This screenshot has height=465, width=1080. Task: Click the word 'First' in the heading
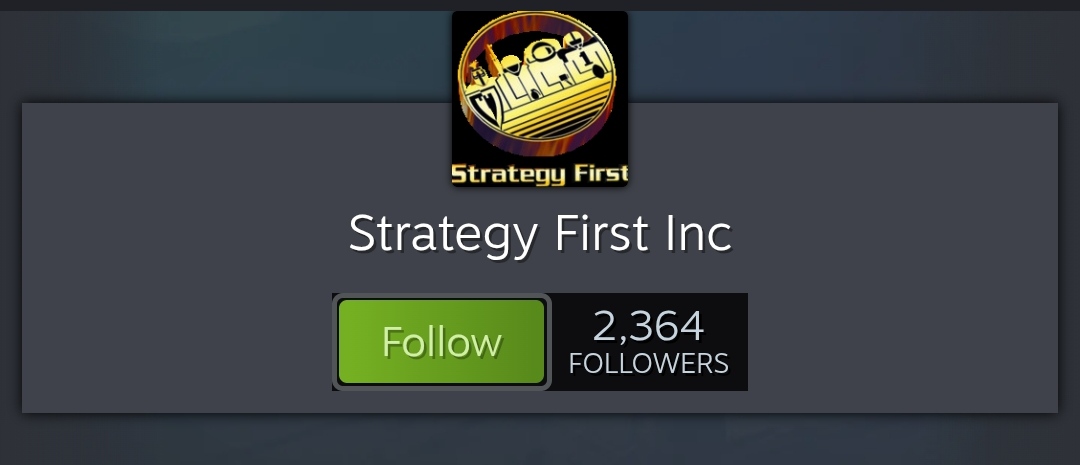tap(601, 233)
